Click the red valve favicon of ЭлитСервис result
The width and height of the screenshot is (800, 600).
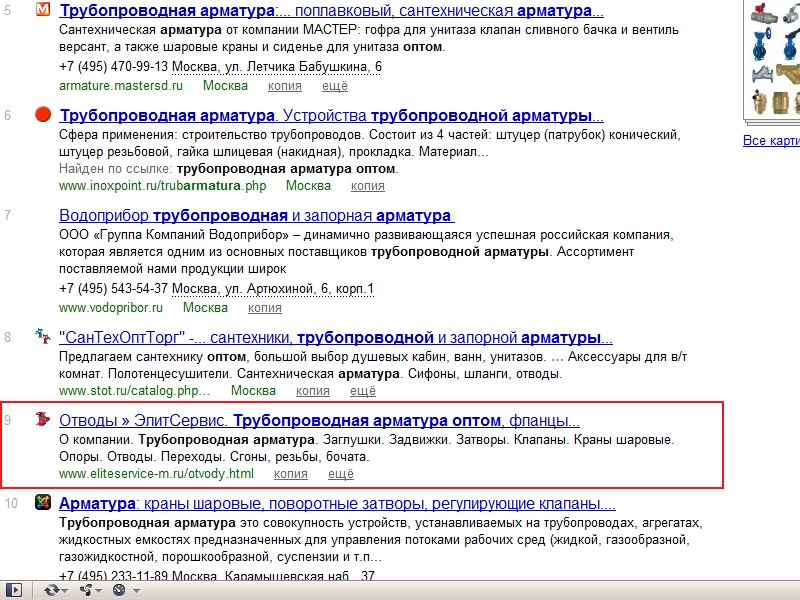[43, 419]
